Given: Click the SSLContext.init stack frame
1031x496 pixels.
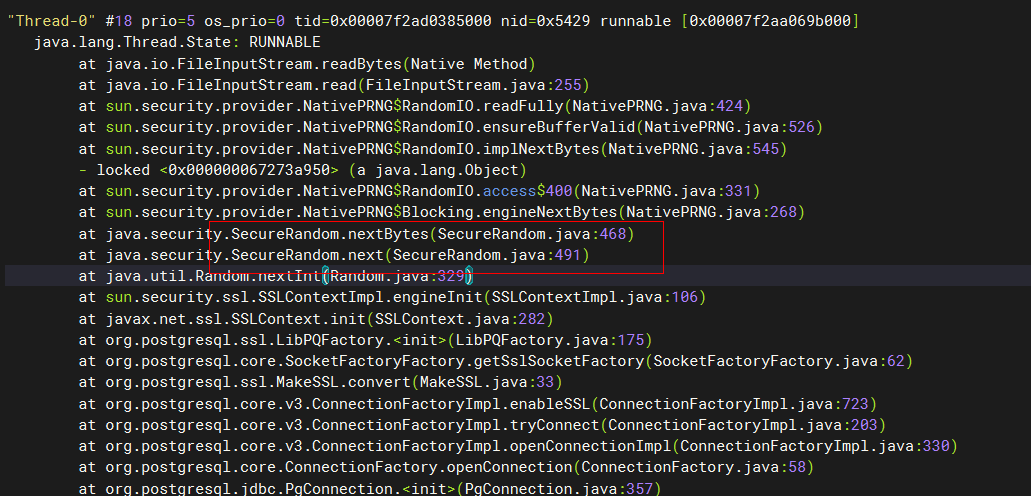Looking at the screenshot, I should (316, 318).
